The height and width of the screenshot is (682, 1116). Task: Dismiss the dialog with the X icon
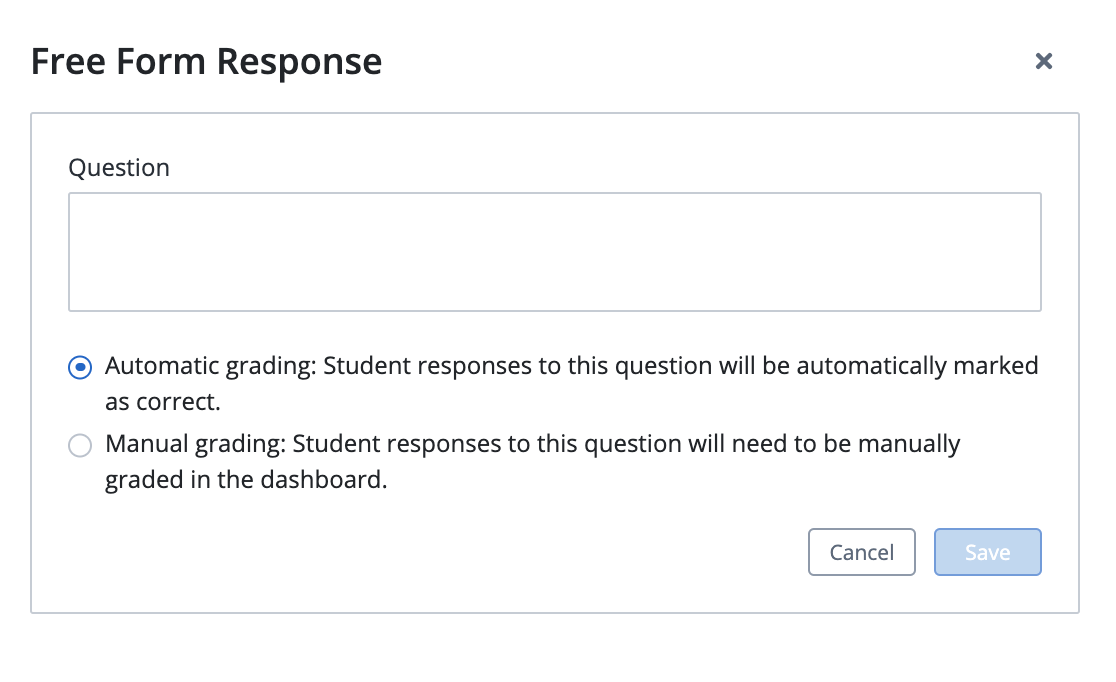point(1043,61)
